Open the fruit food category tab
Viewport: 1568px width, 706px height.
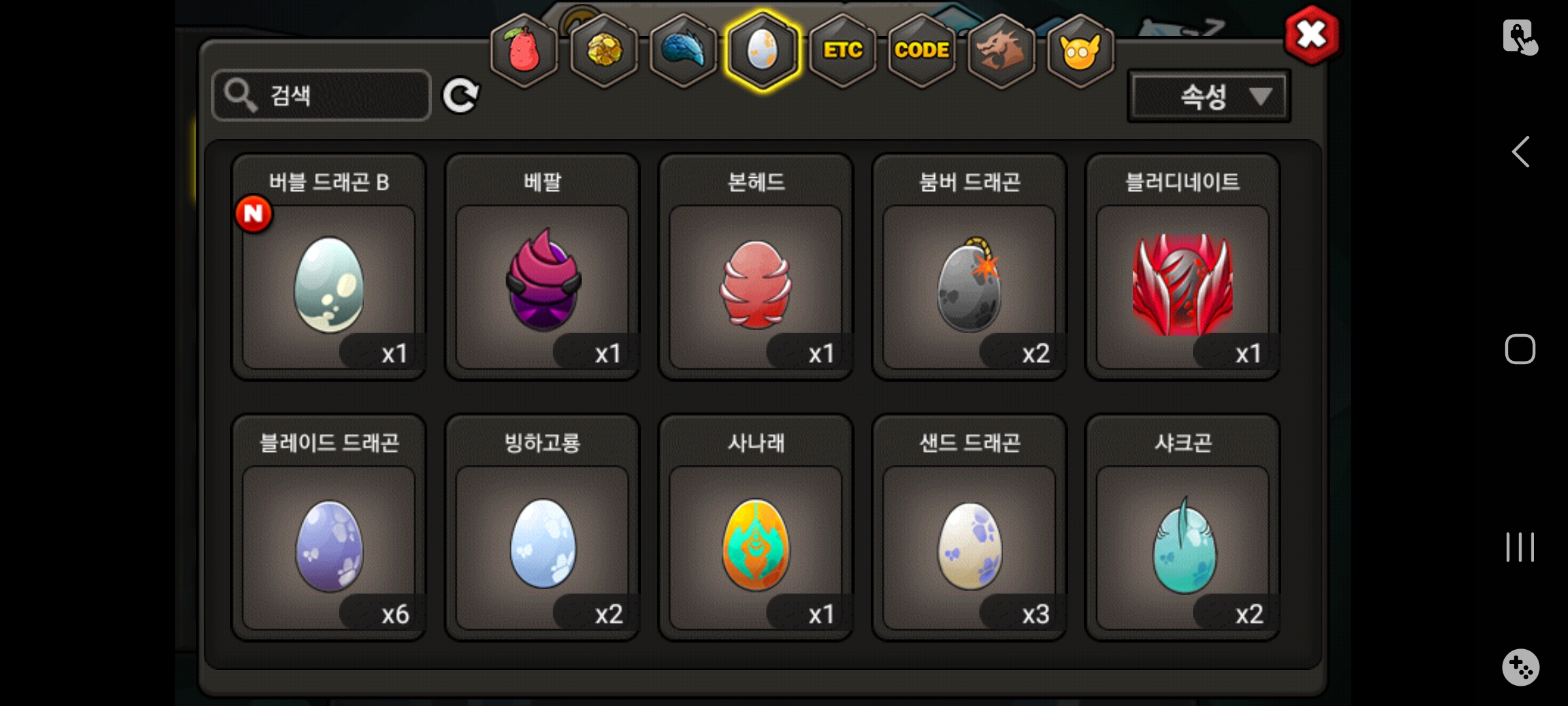tap(524, 50)
